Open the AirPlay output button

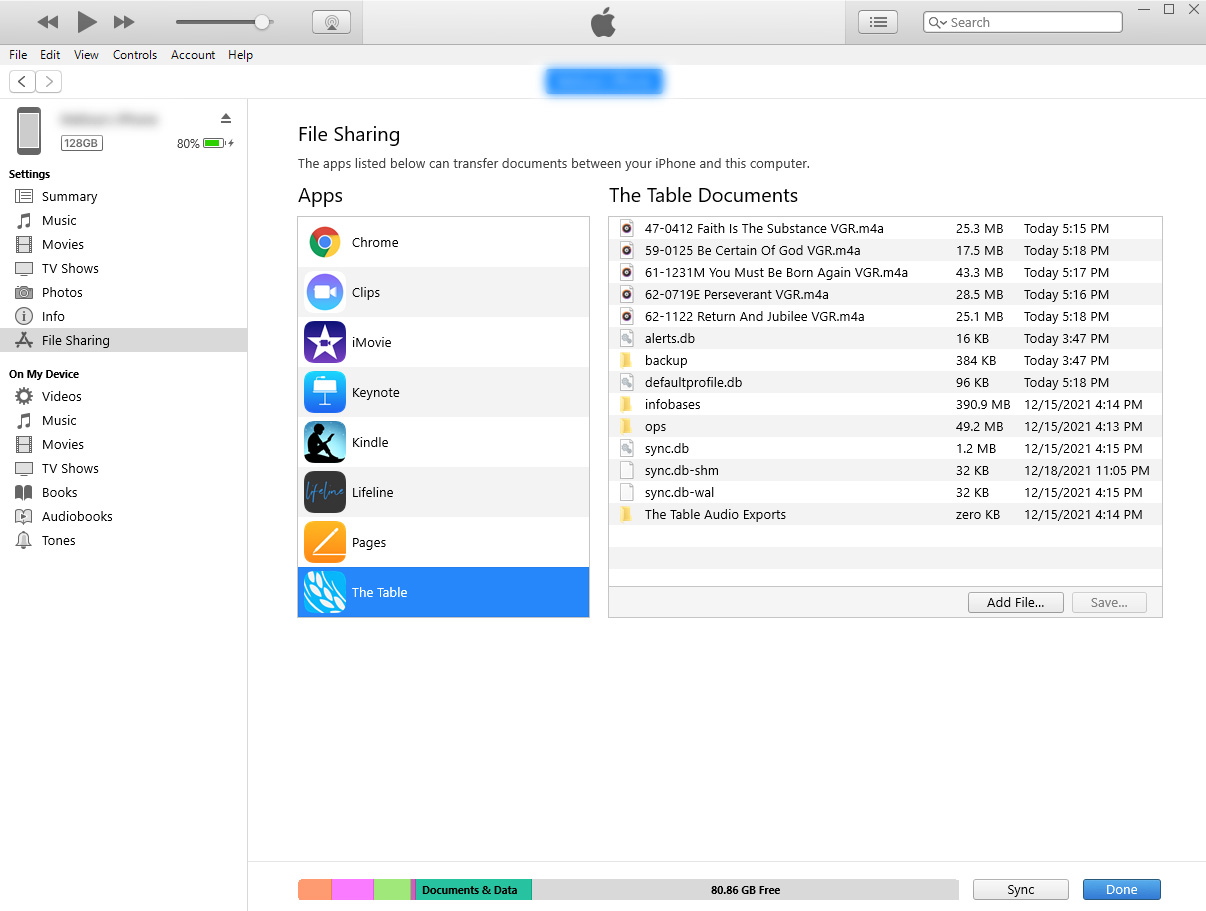click(331, 22)
